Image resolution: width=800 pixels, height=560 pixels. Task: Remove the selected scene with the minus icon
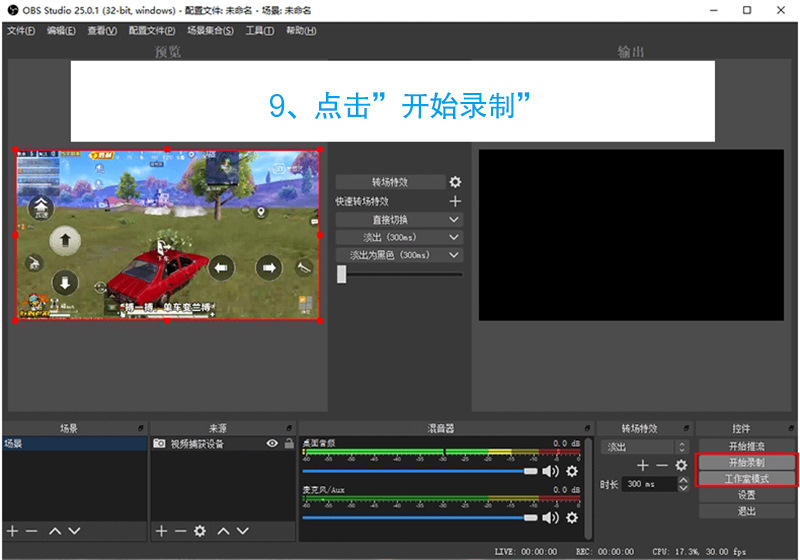tap(32, 531)
